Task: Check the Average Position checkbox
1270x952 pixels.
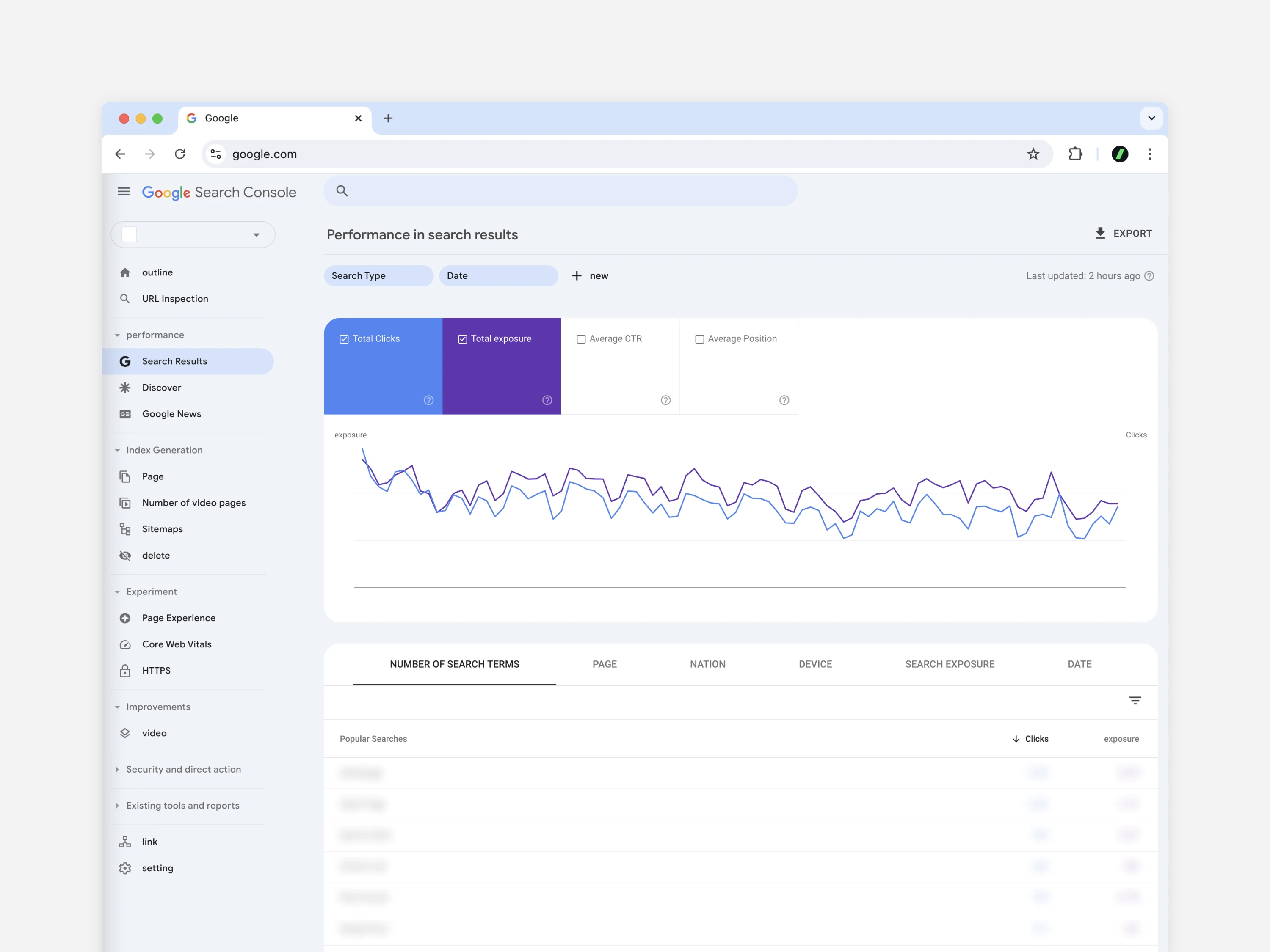Action: point(699,339)
